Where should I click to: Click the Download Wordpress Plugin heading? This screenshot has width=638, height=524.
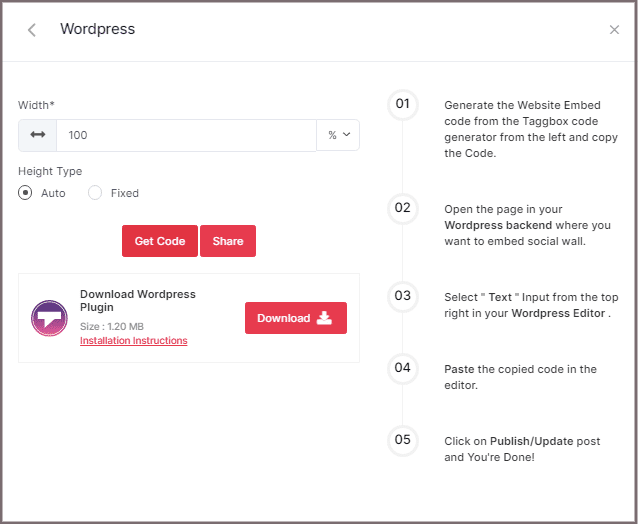pyautogui.click(x=137, y=301)
